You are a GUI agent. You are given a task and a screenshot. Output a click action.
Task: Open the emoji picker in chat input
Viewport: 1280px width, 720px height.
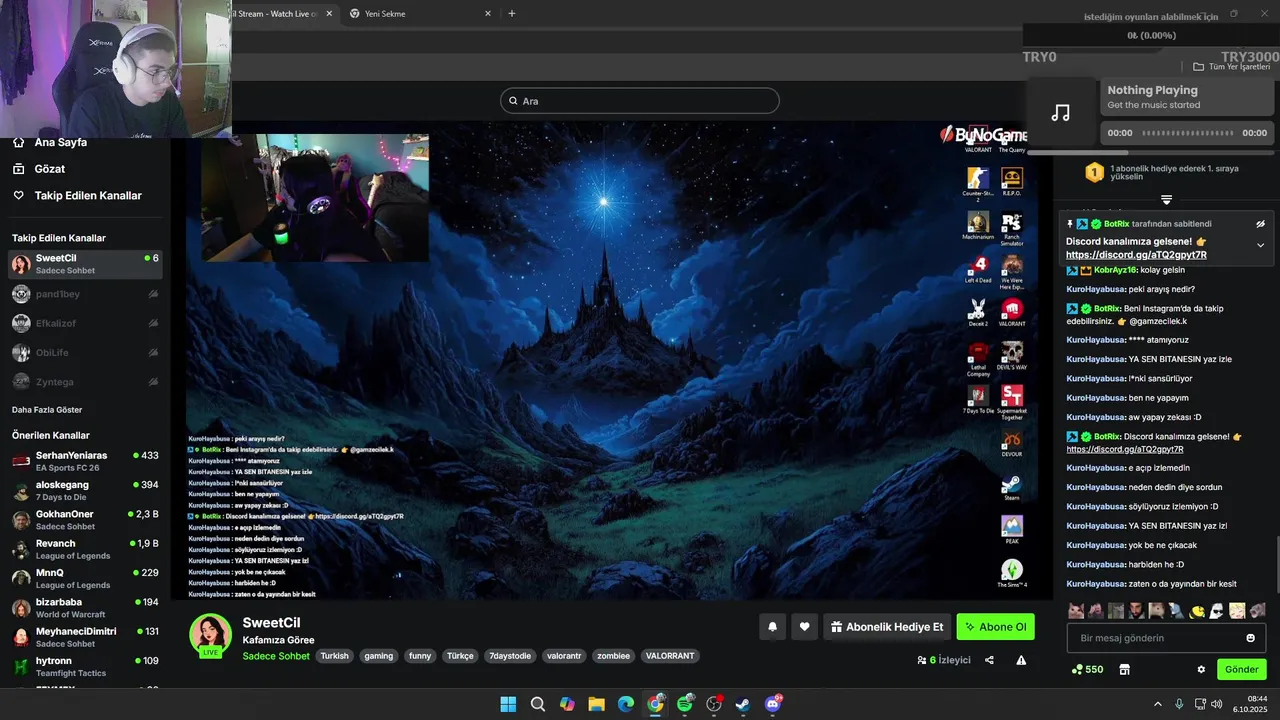(x=1250, y=638)
